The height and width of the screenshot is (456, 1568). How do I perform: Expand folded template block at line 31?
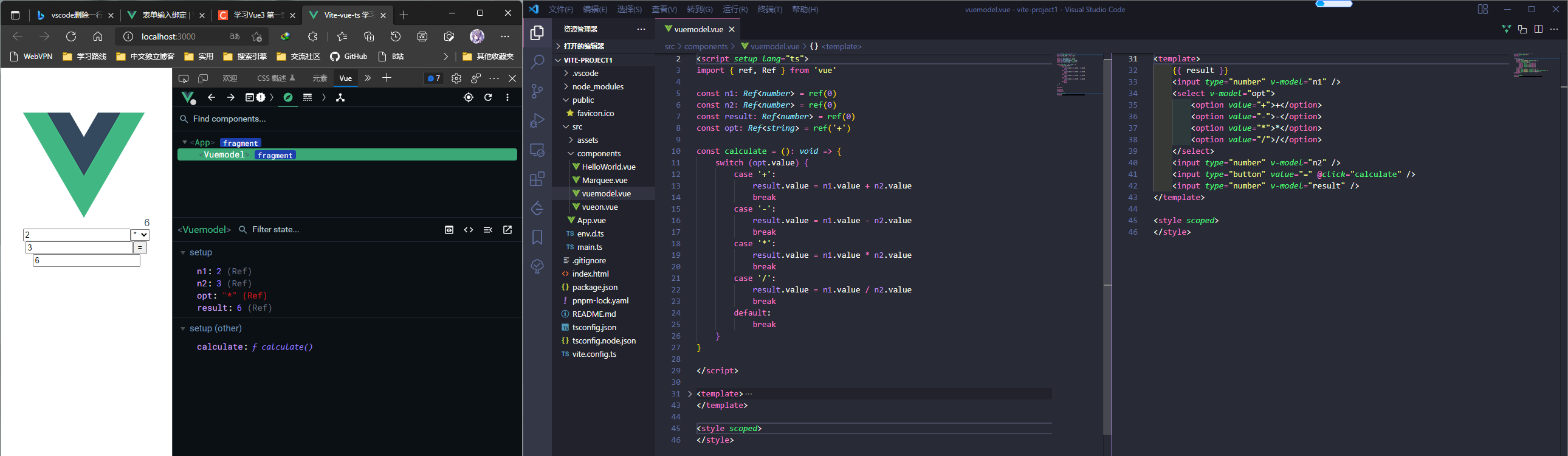[690, 394]
